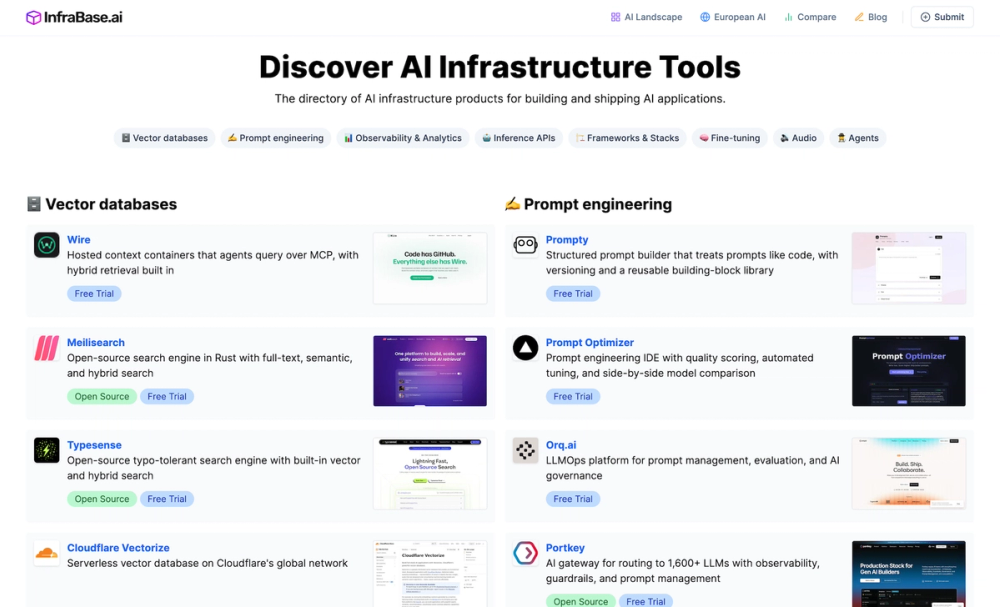The height and width of the screenshot is (607, 1000).
Task: Select the Audio category chip
Action: 798,138
